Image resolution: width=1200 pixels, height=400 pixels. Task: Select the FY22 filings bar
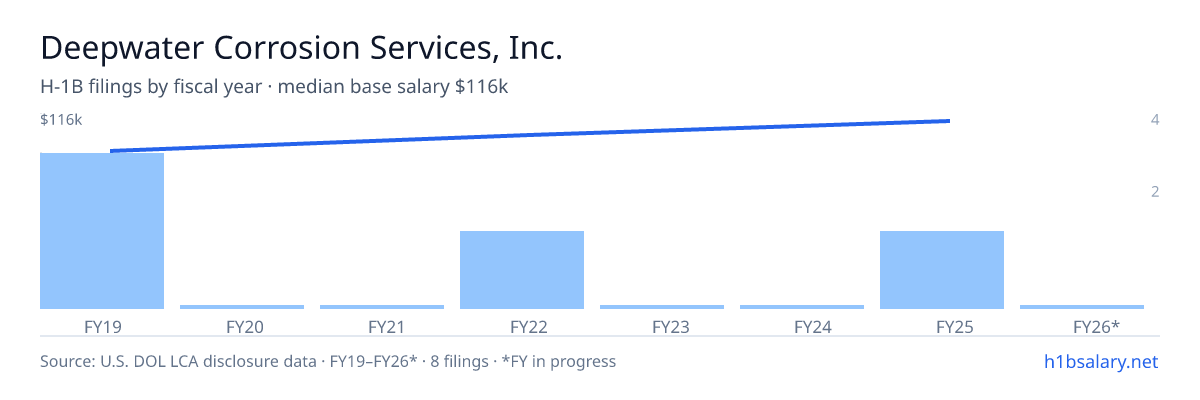click(x=522, y=270)
